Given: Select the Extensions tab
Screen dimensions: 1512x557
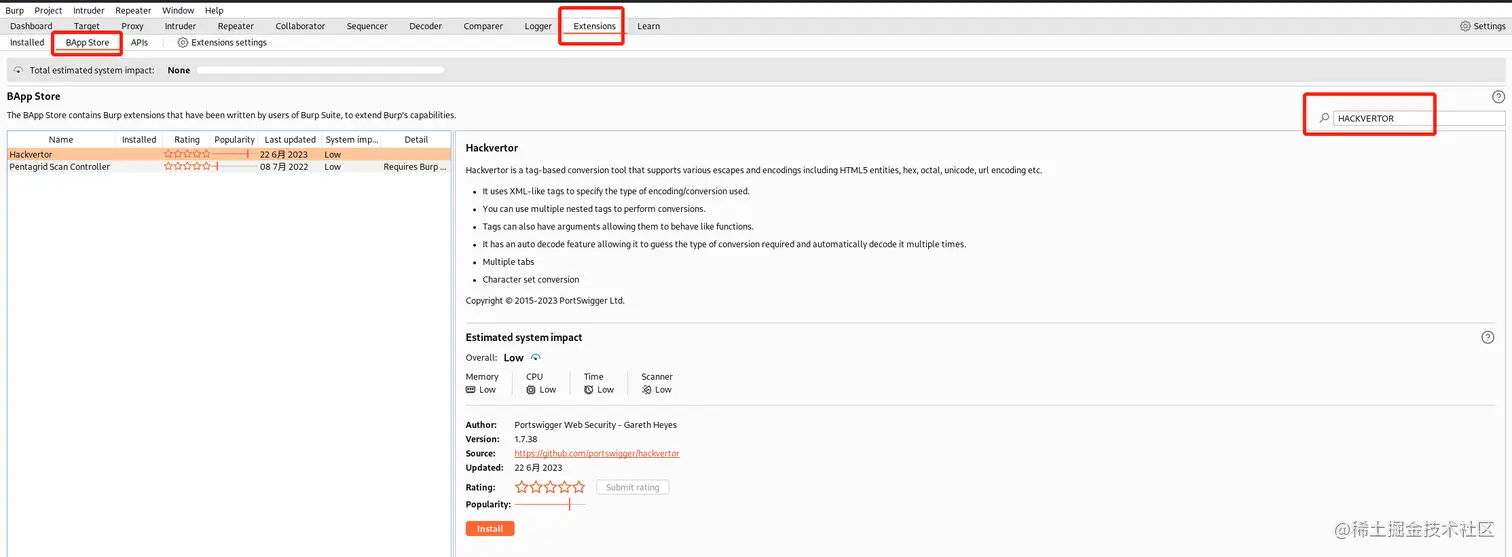Looking at the screenshot, I should click(594, 26).
